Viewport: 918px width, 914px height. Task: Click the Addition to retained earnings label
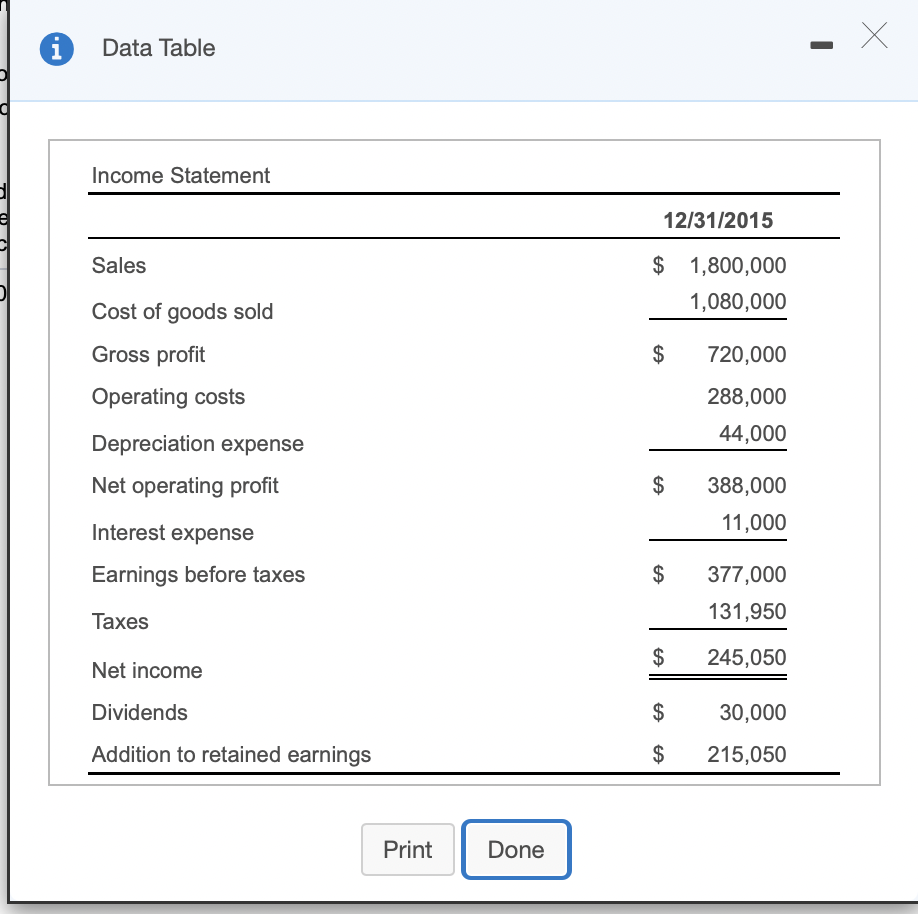point(231,754)
